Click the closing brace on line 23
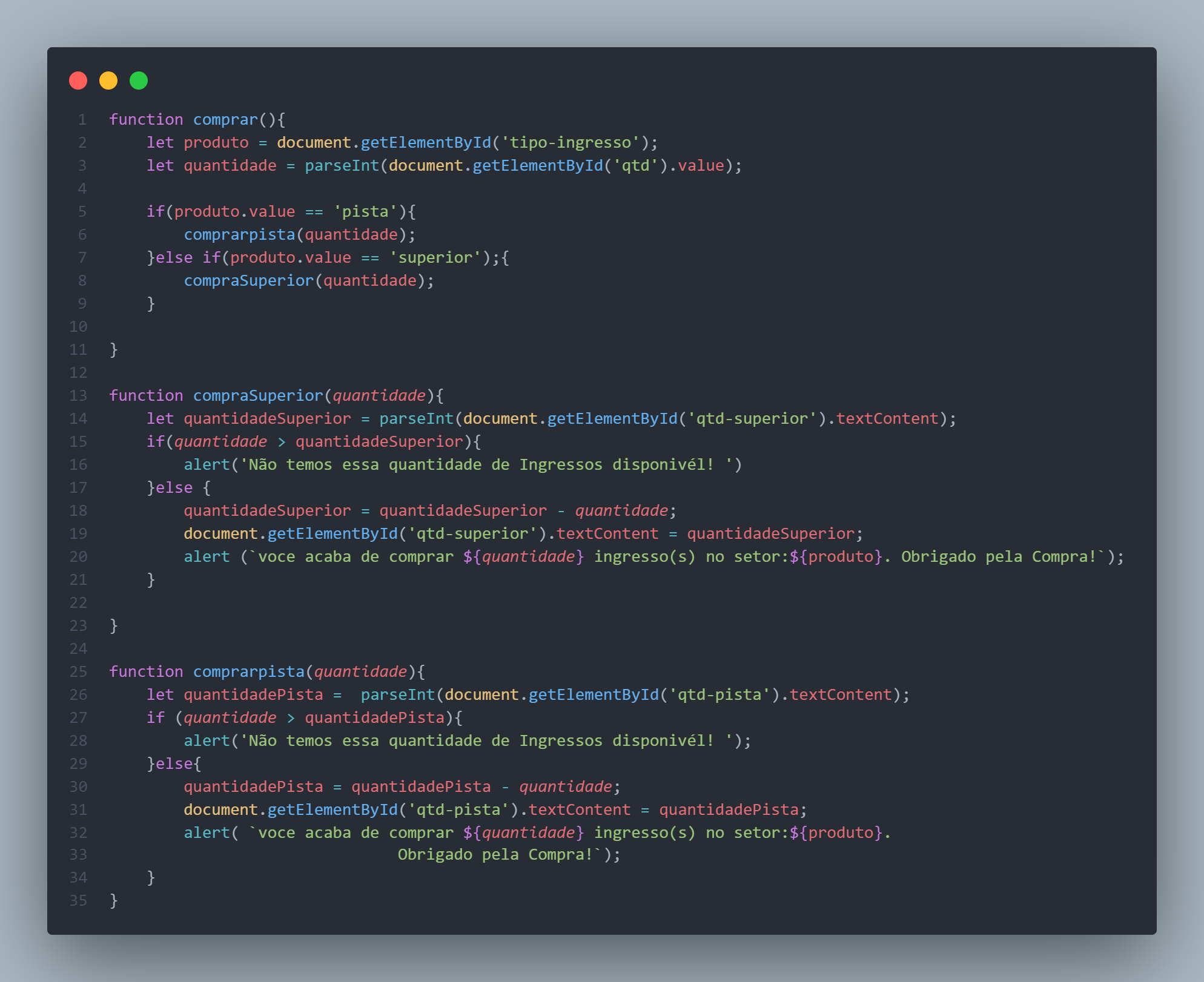 coord(114,625)
